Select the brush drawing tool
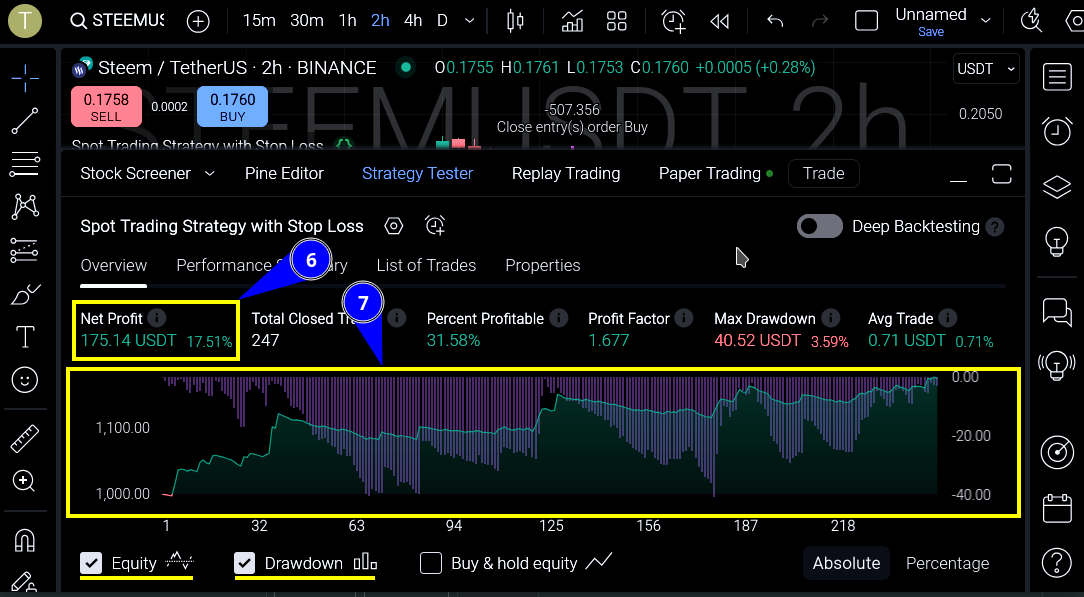Viewport: 1084px width, 597px height. [25, 295]
